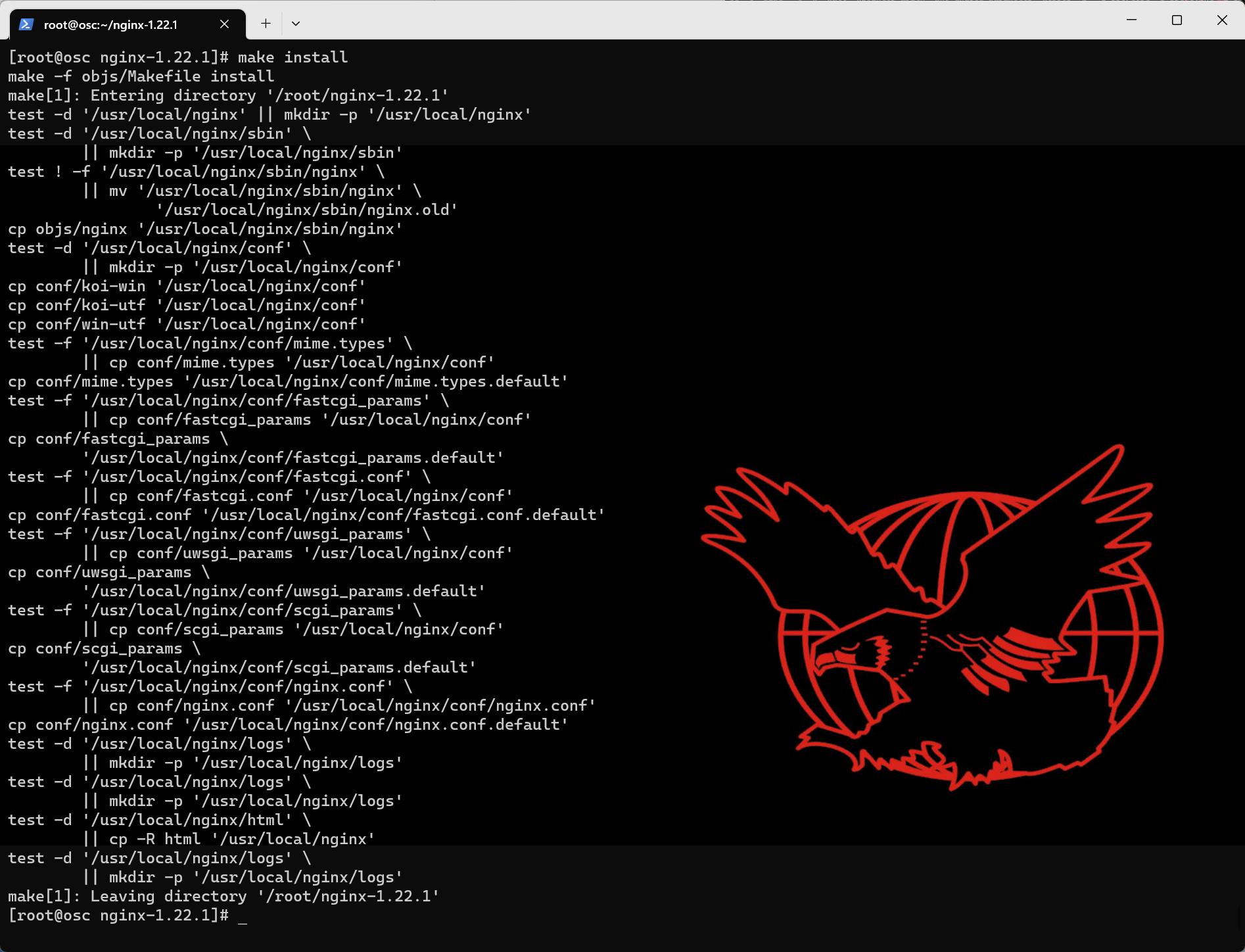Click the 'test -f' fastcgi.conf line
The width and height of the screenshot is (1245, 952).
[220, 477]
